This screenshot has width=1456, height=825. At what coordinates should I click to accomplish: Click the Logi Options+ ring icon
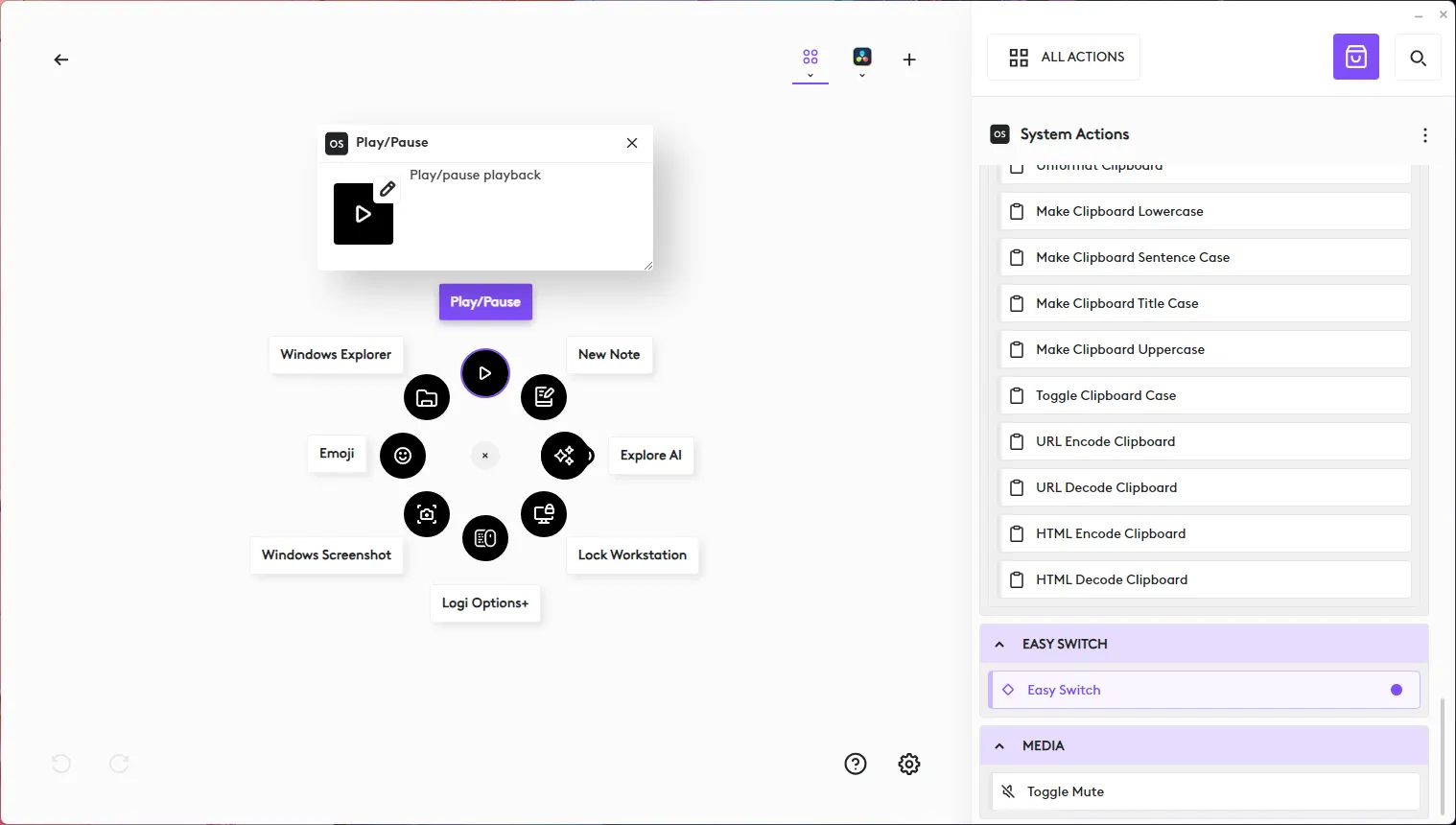point(485,538)
